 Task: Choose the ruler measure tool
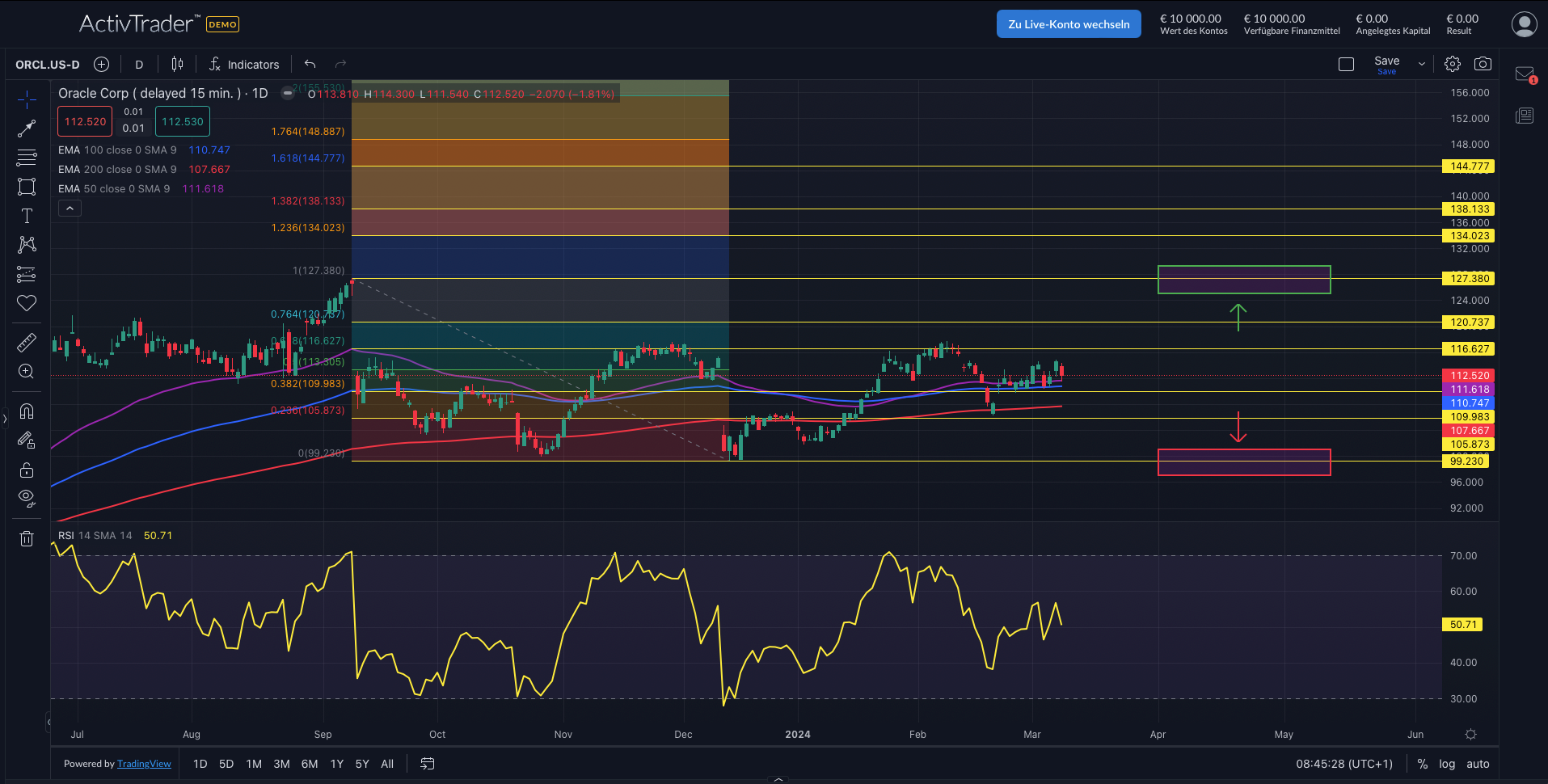27,343
